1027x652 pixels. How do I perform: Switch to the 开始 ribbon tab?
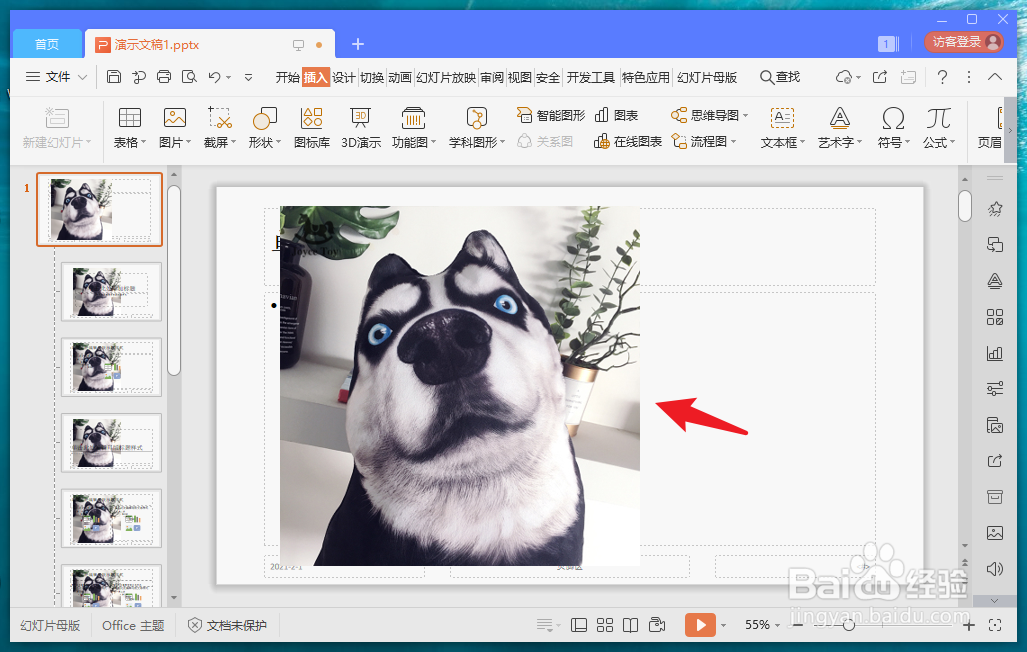click(288, 77)
